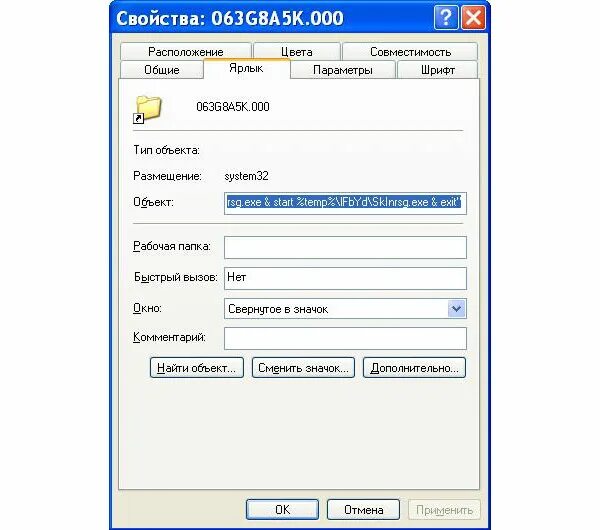The image size is (600, 530).
Task: Click the 063G8A5K.000 name next to folder icon
Action: [x=233, y=107]
